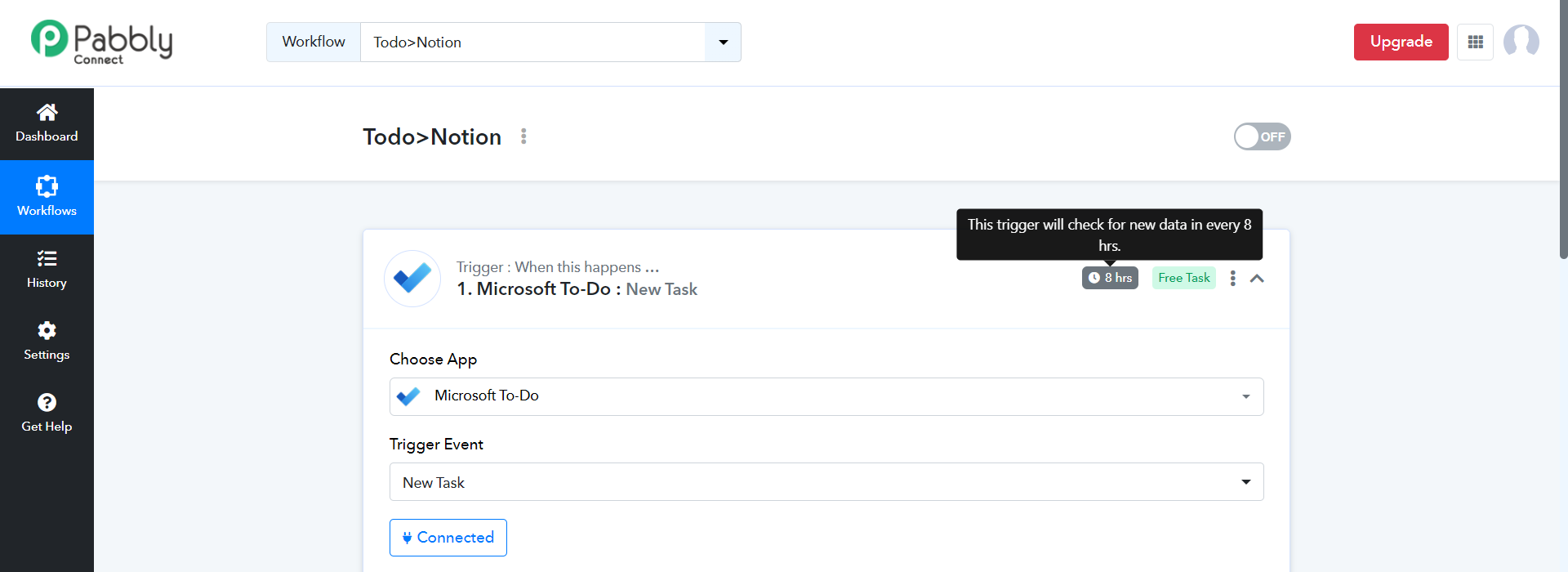1568x572 pixels.
Task: Click the Pabbly Connect logo
Action: pos(101,42)
